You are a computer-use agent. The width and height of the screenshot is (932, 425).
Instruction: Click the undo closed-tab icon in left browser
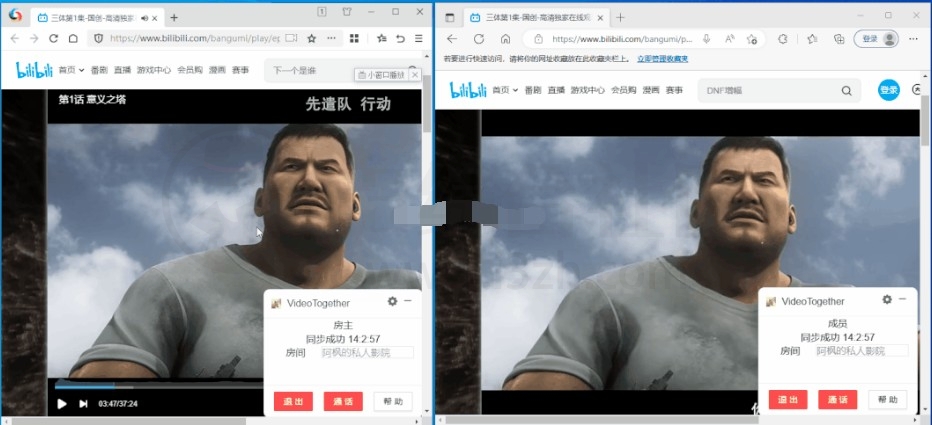401,39
